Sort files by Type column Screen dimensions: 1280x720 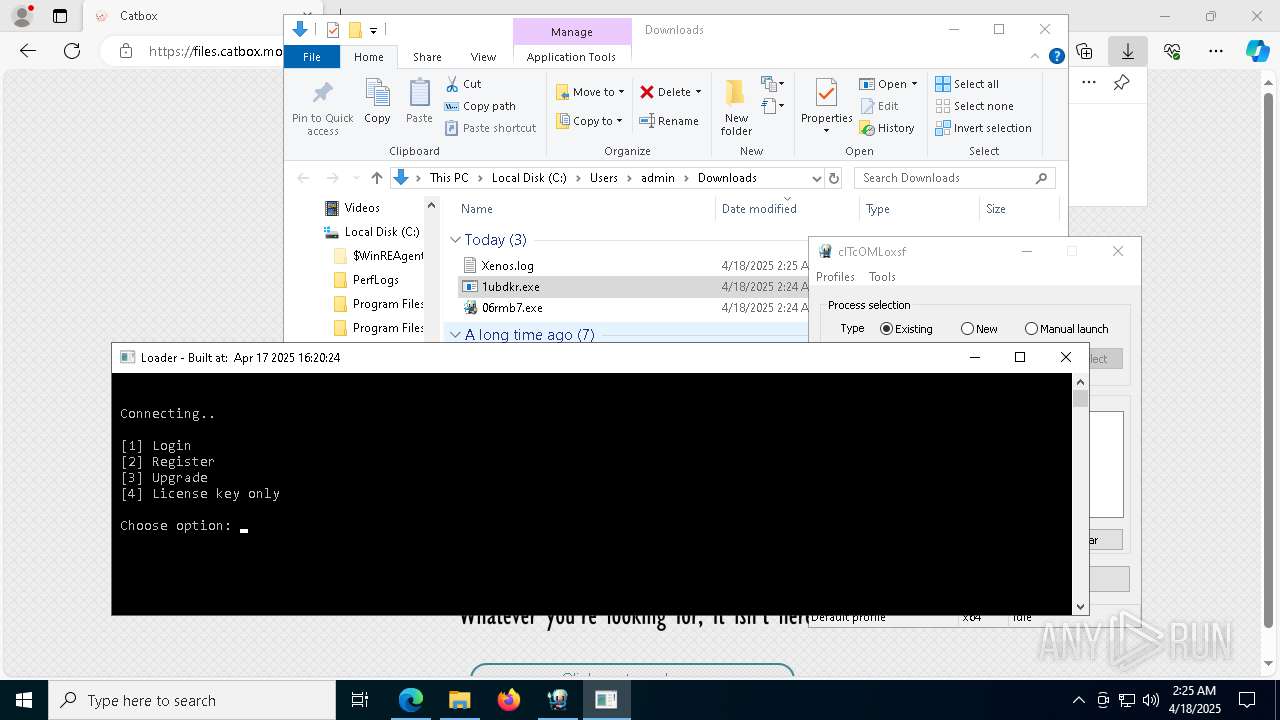click(x=878, y=209)
